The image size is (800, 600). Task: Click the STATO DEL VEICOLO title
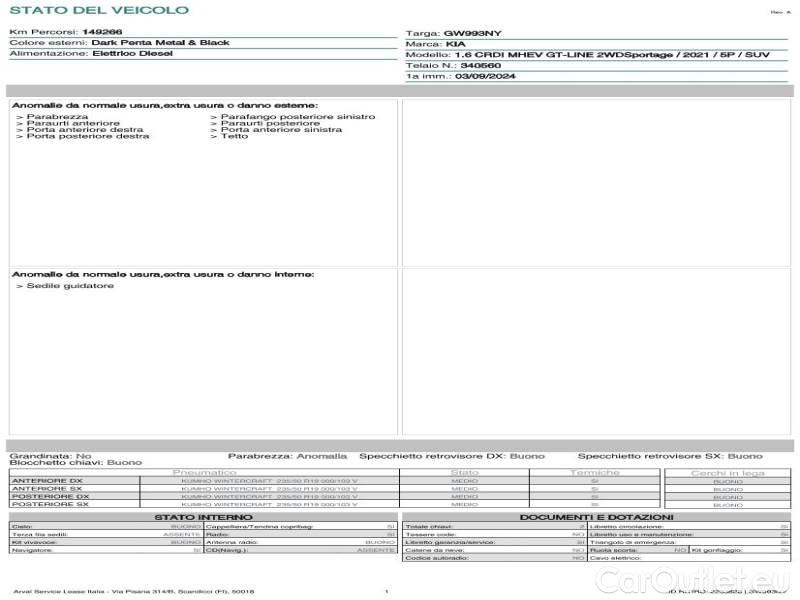point(98,10)
